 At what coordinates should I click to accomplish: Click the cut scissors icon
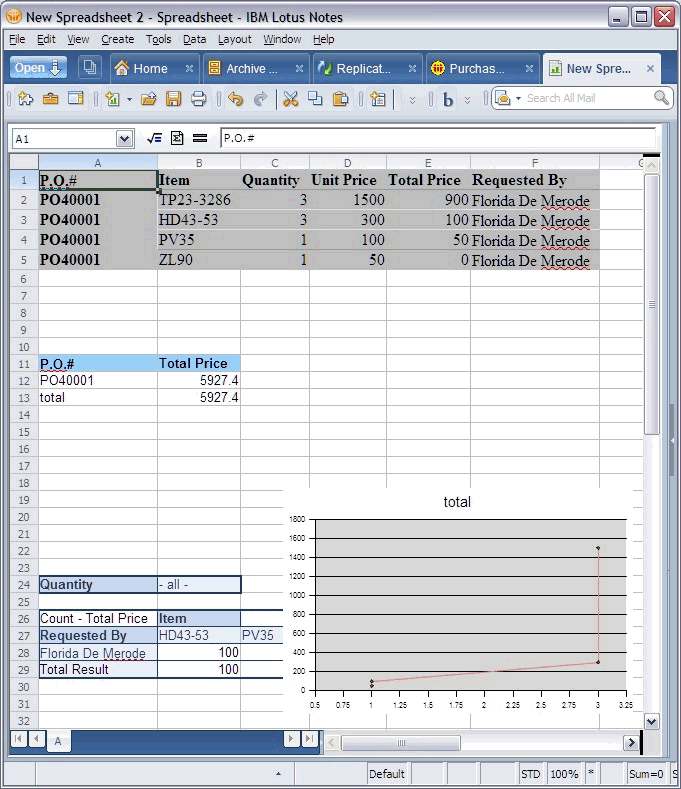pyautogui.click(x=290, y=99)
